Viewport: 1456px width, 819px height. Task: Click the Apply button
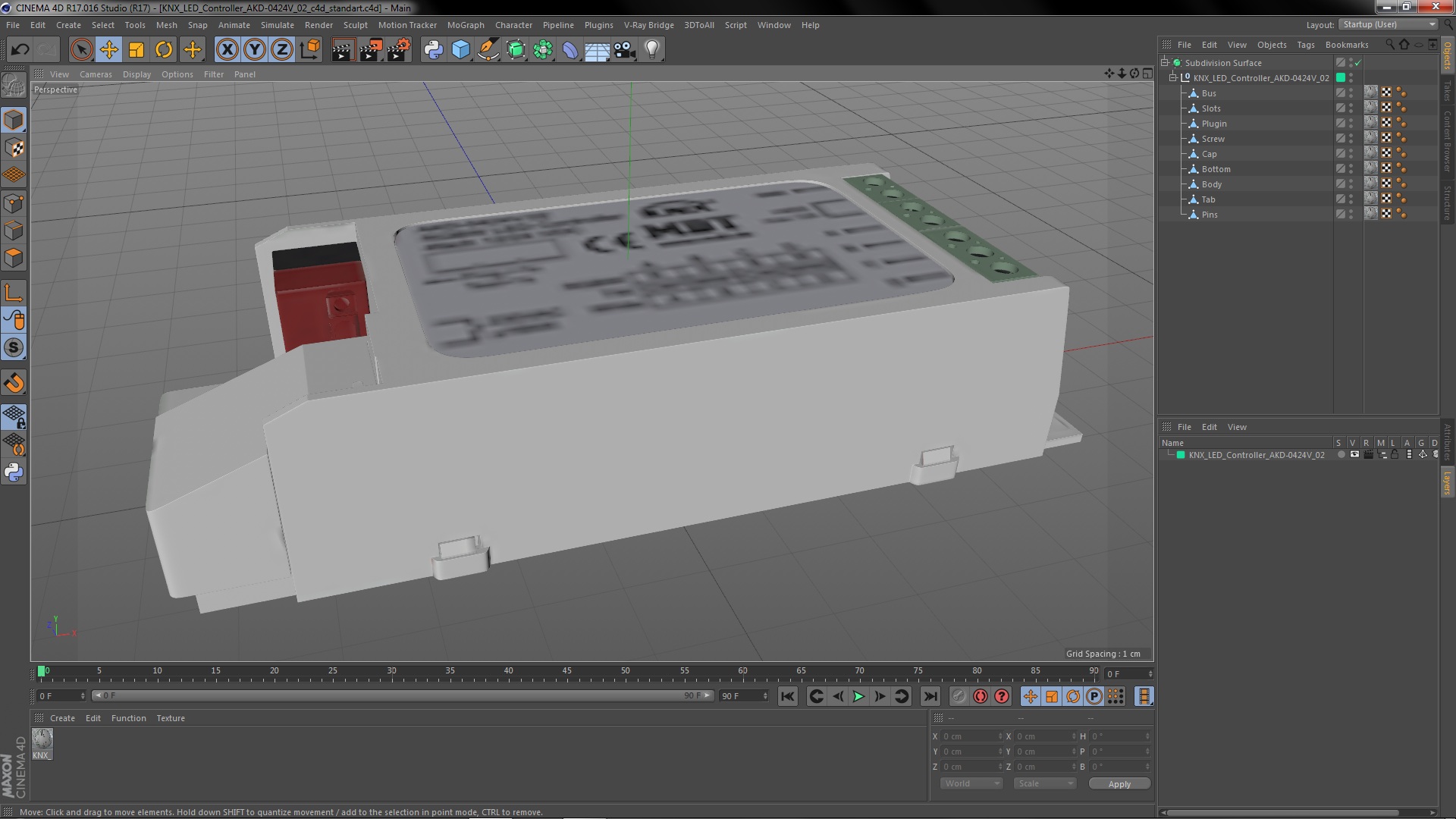click(x=1119, y=784)
